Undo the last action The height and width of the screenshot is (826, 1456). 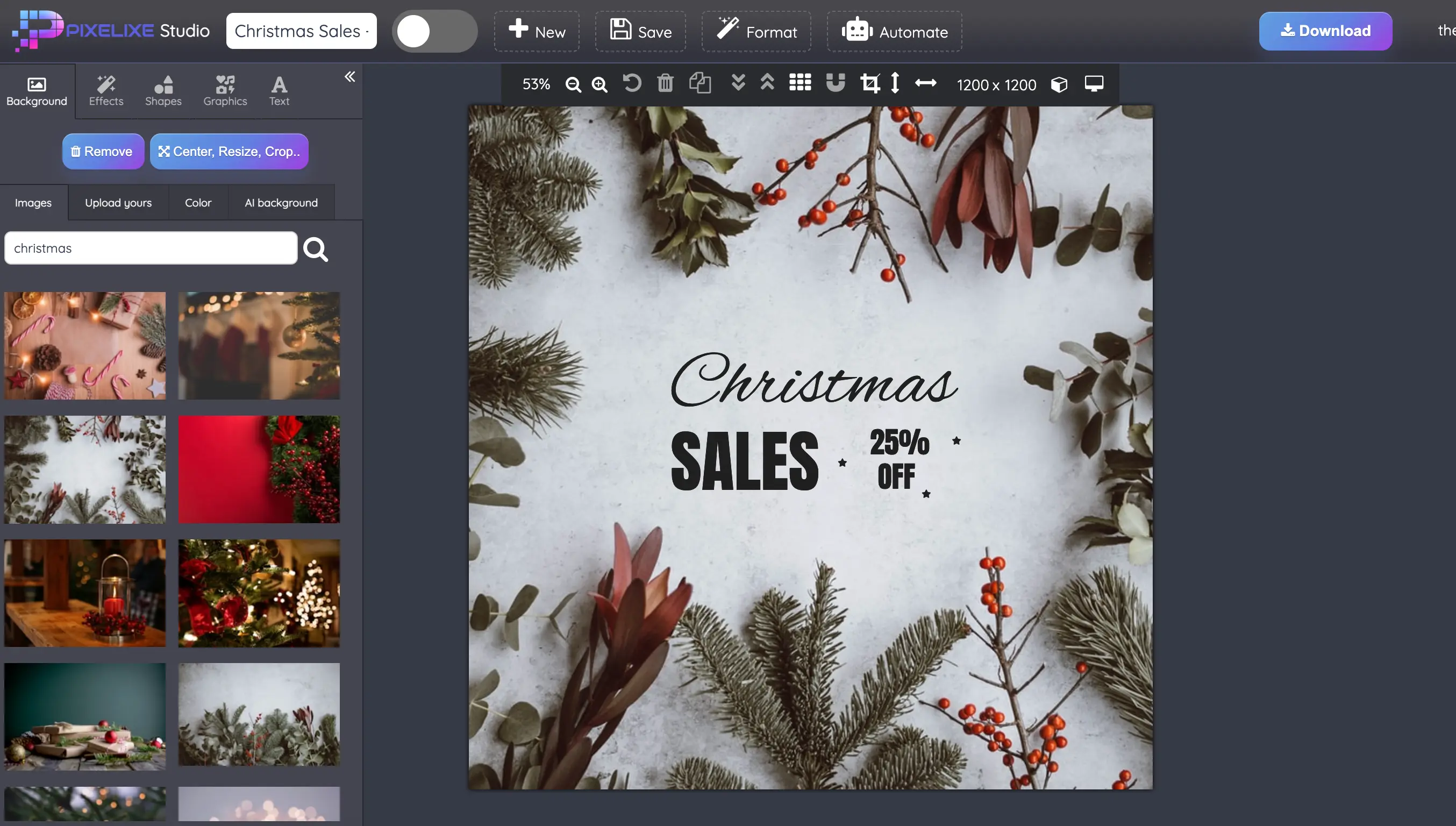(x=632, y=84)
